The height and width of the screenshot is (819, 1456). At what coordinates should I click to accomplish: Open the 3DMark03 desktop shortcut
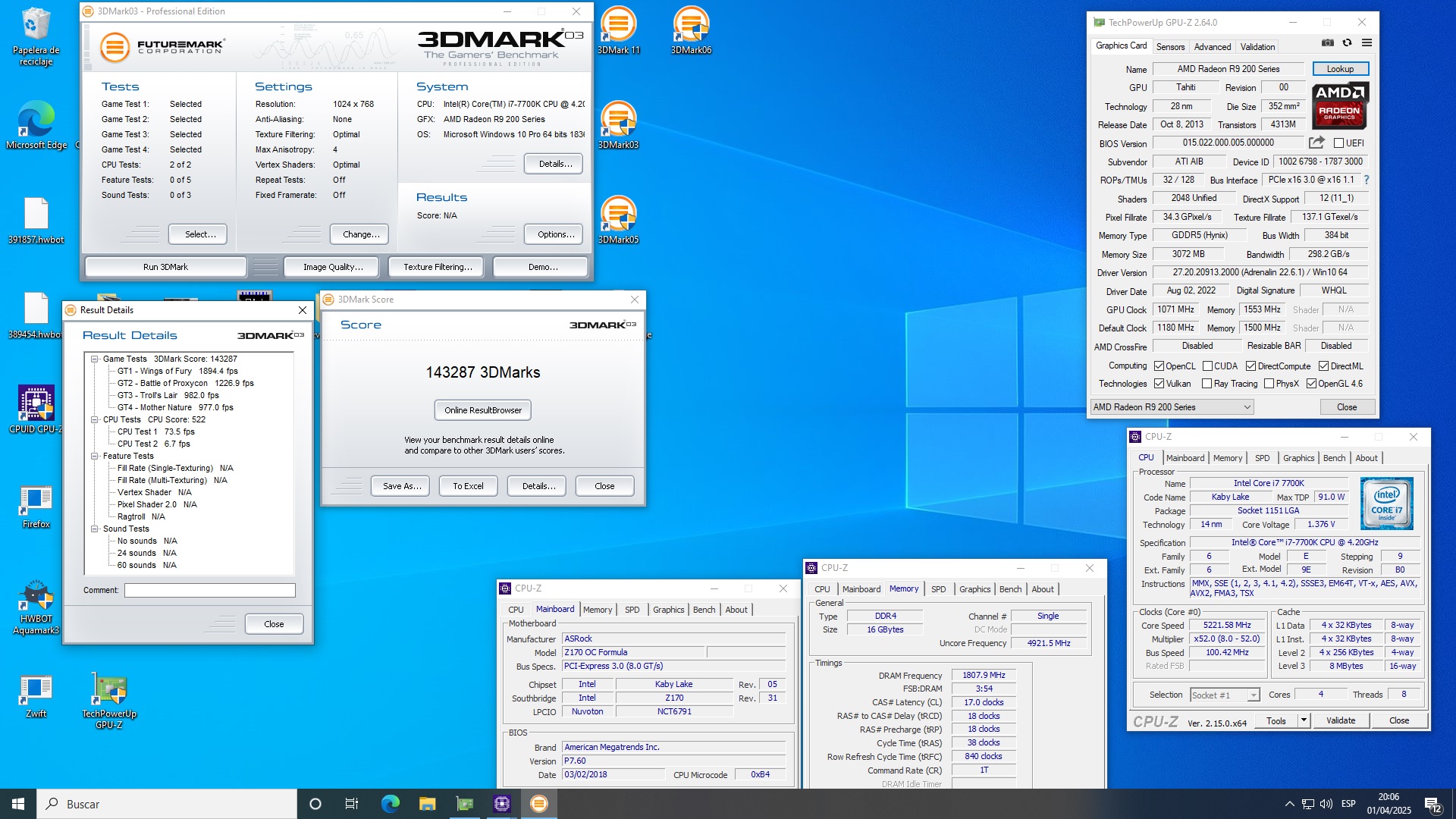[618, 125]
